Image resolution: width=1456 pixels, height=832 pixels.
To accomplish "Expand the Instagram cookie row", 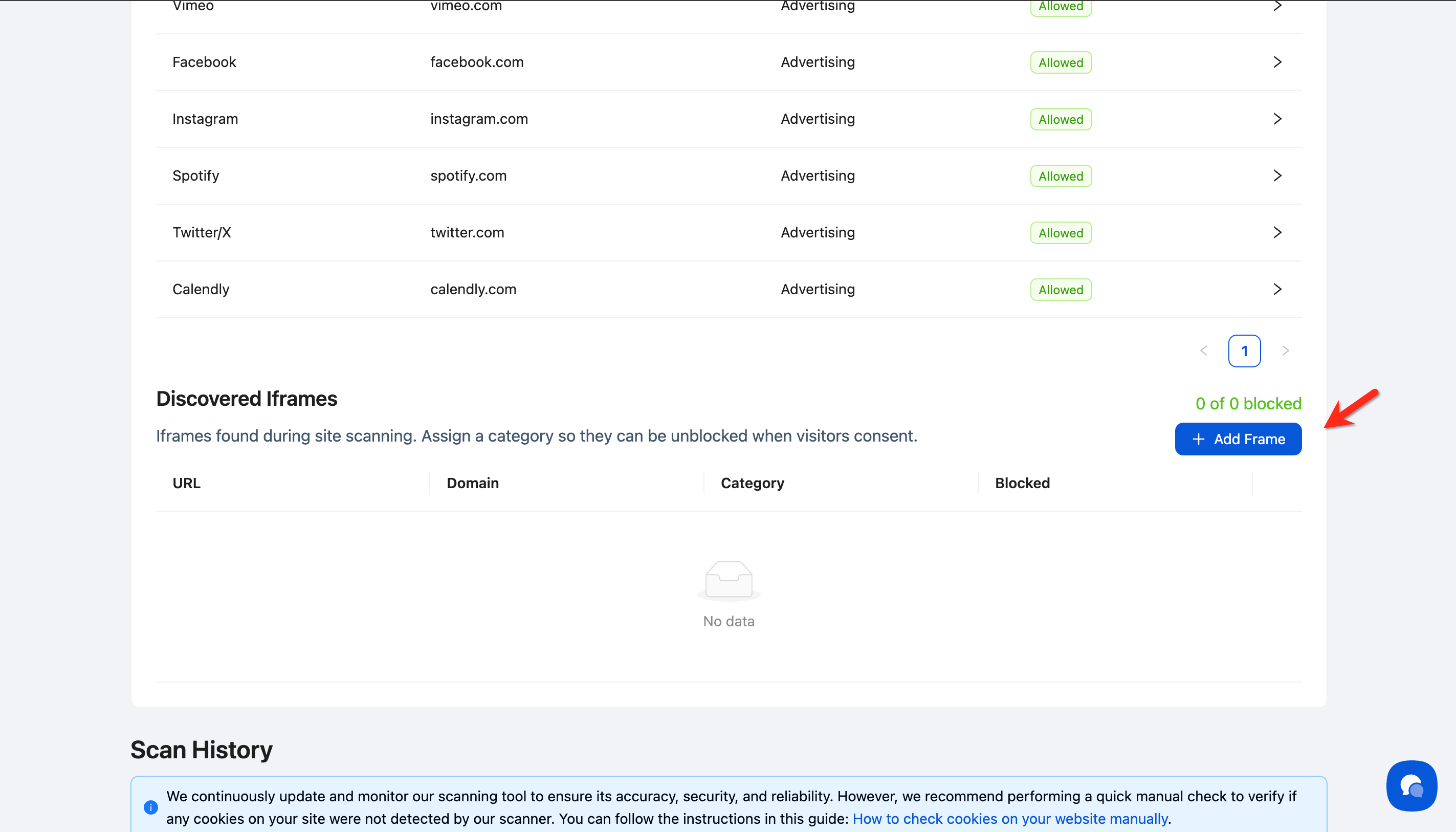I will click(1277, 118).
